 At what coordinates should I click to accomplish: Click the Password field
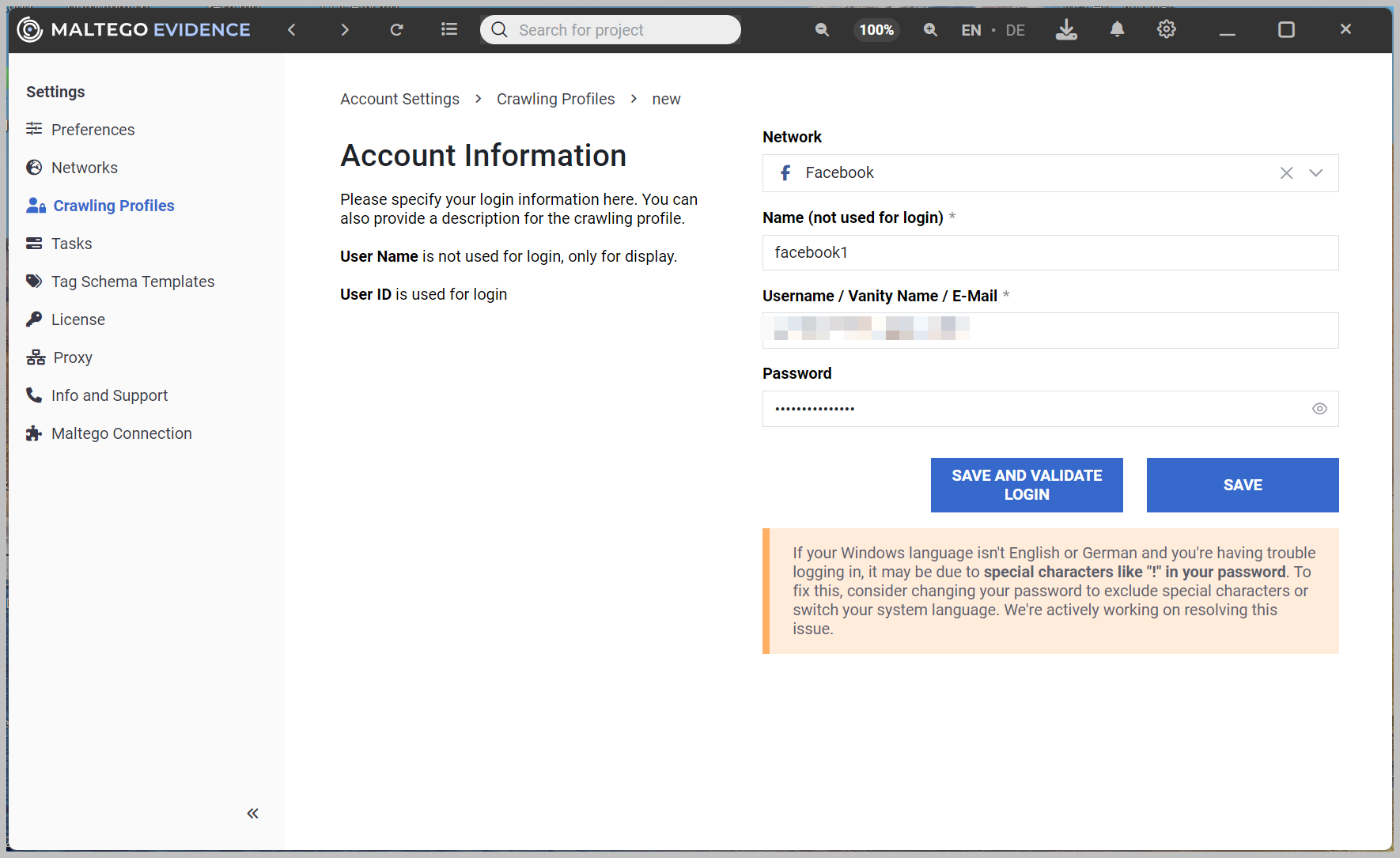coord(1050,409)
